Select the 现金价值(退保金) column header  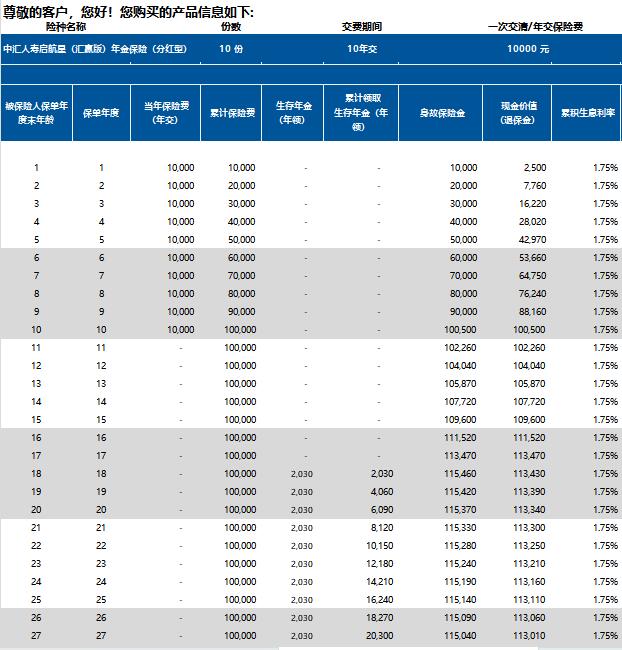pos(517,113)
